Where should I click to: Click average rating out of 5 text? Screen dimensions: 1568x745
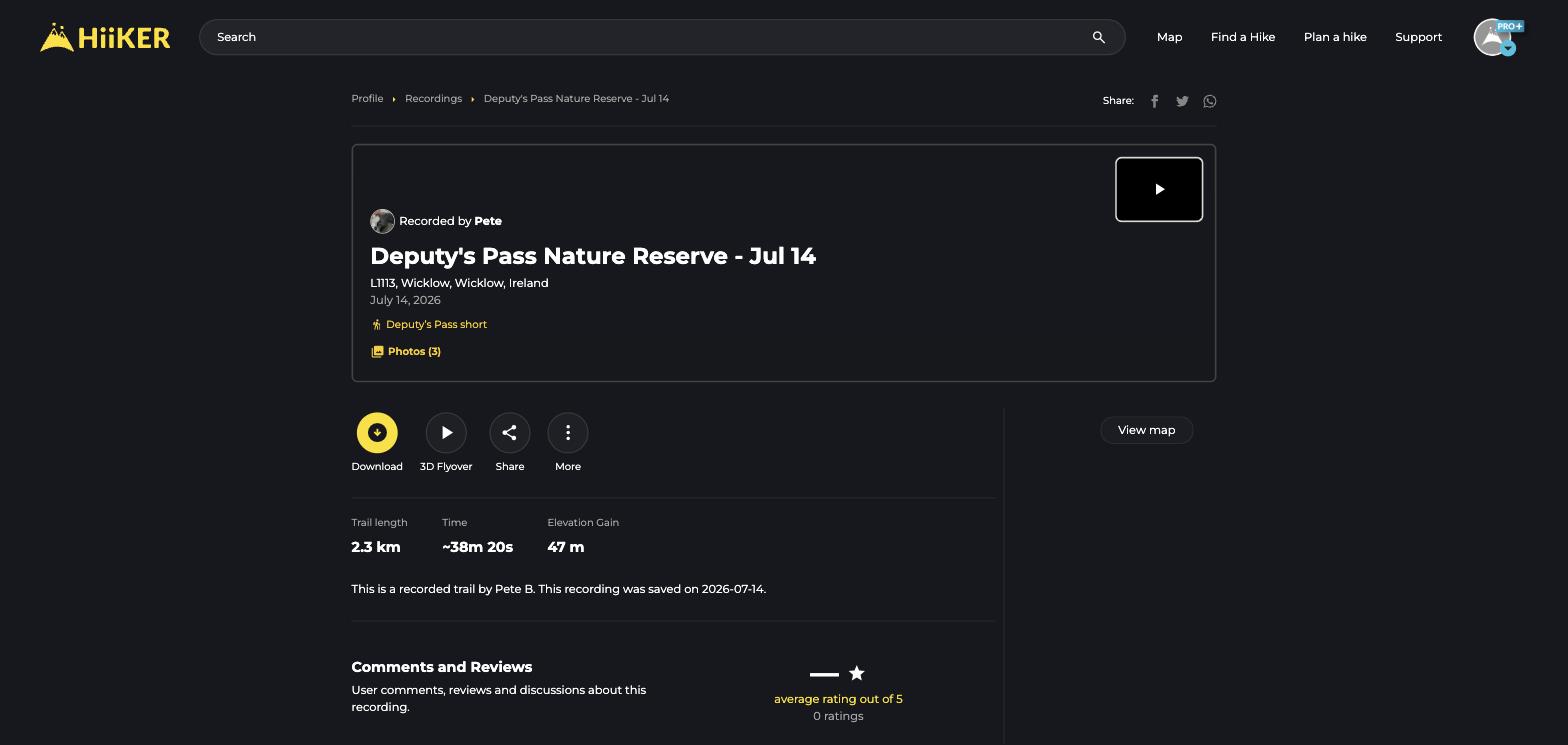(838, 699)
